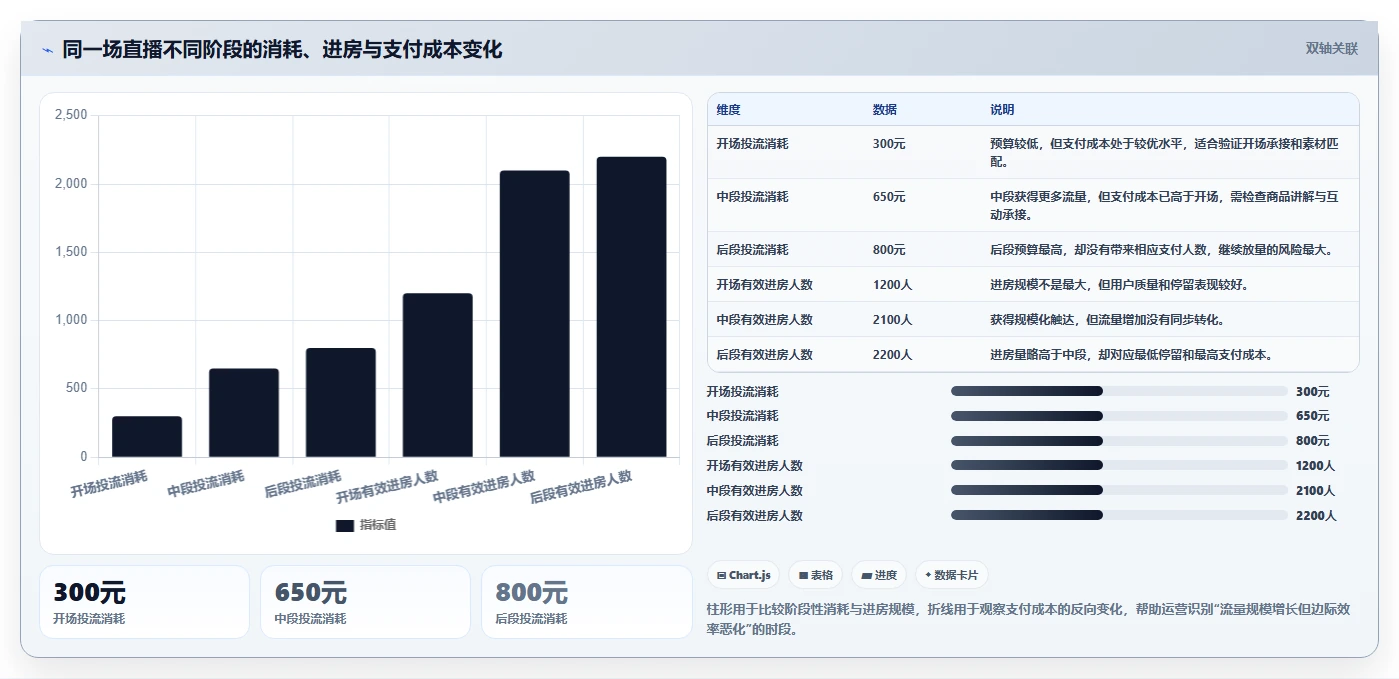Click the note starting 中段获得更多流量
Viewport: 1399px width, 679px height.
pos(1164,205)
